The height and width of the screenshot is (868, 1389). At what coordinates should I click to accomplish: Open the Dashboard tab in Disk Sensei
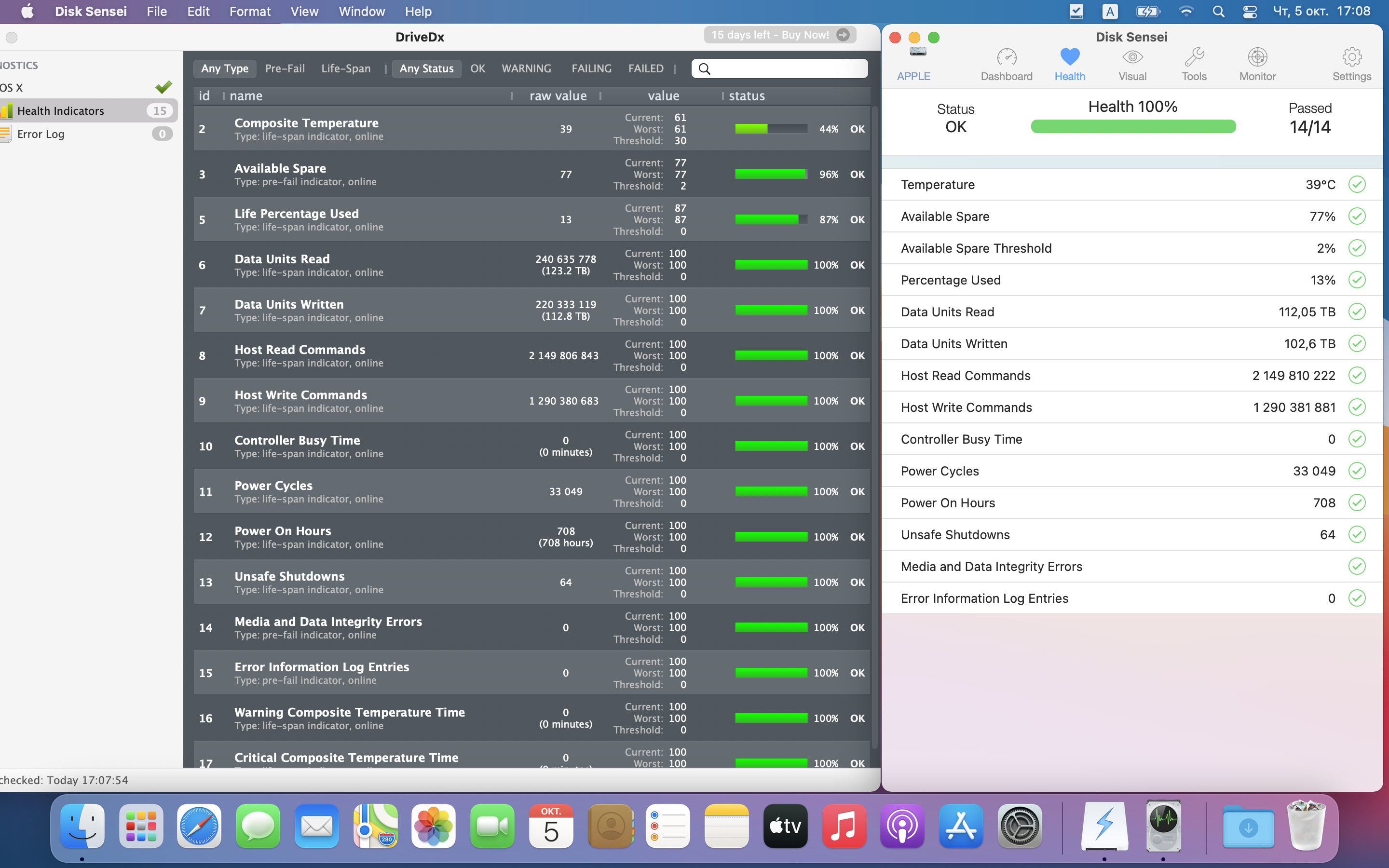[1006, 64]
